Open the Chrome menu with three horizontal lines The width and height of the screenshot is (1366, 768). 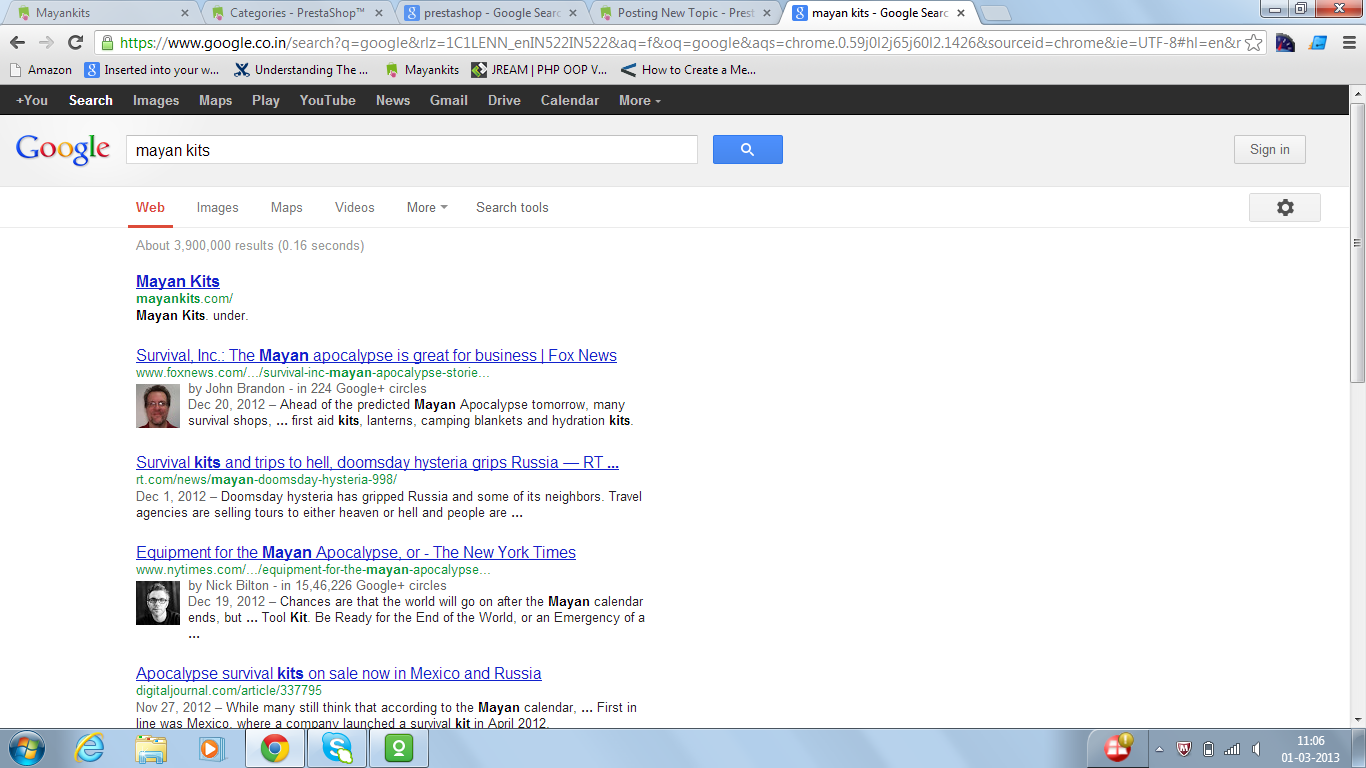pos(1349,43)
